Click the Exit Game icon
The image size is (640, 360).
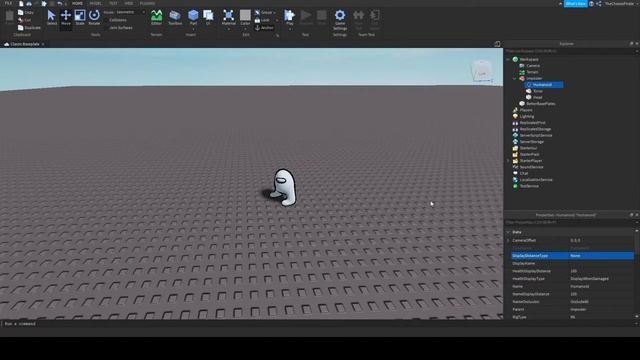pyautogui.click(x=375, y=20)
